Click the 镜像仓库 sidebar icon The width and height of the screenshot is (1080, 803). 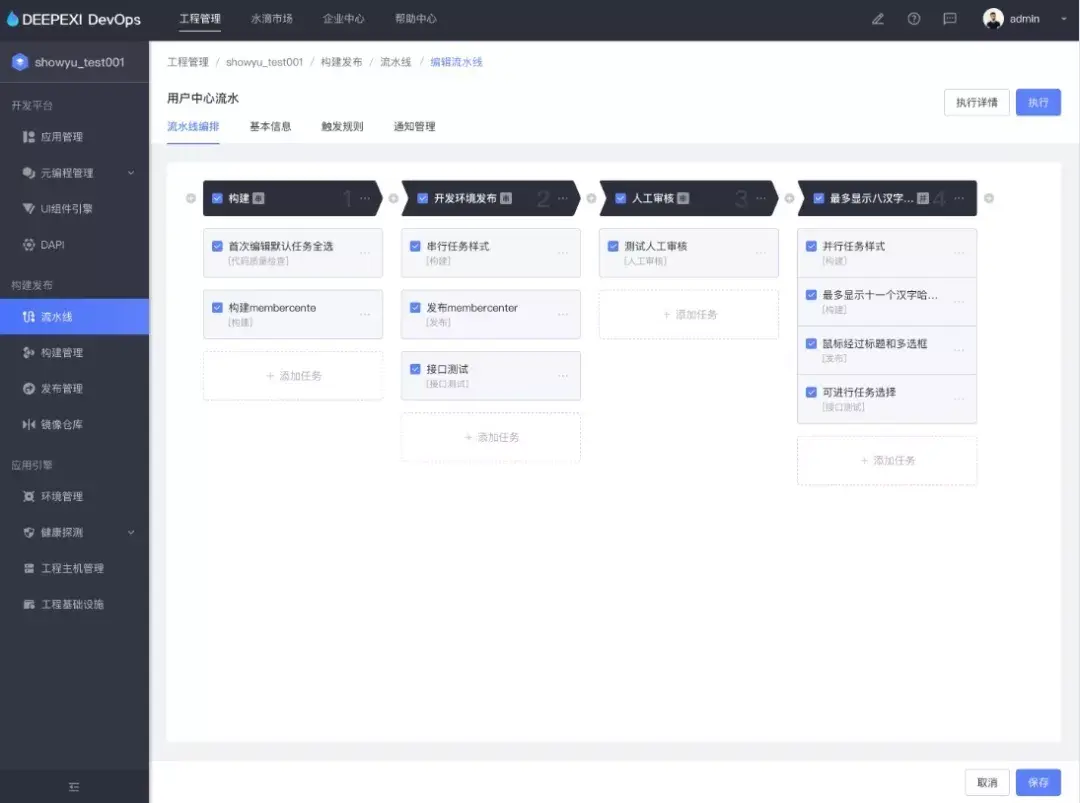pos(28,424)
